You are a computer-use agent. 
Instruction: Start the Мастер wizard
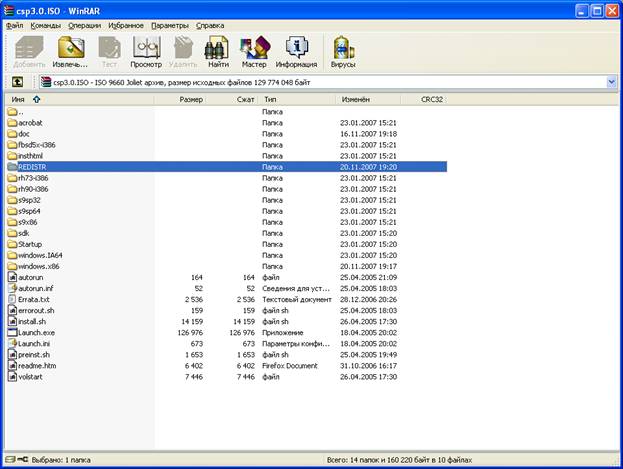coord(254,52)
